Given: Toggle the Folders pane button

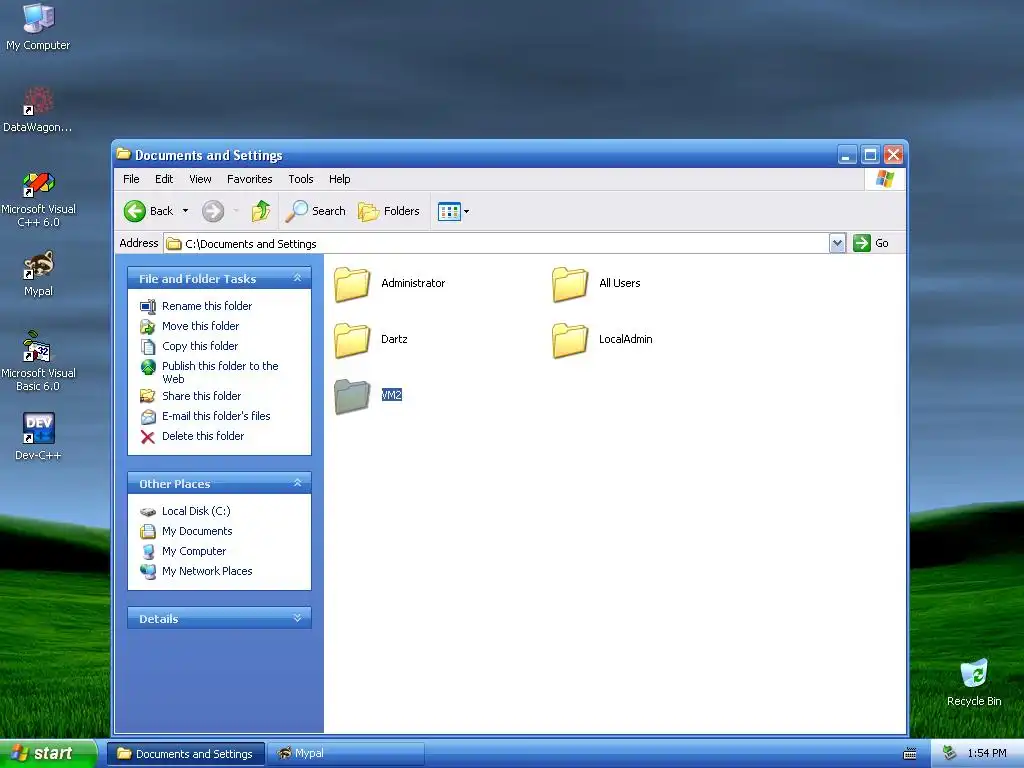Looking at the screenshot, I should pyautogui.click(x=389, y=211).
